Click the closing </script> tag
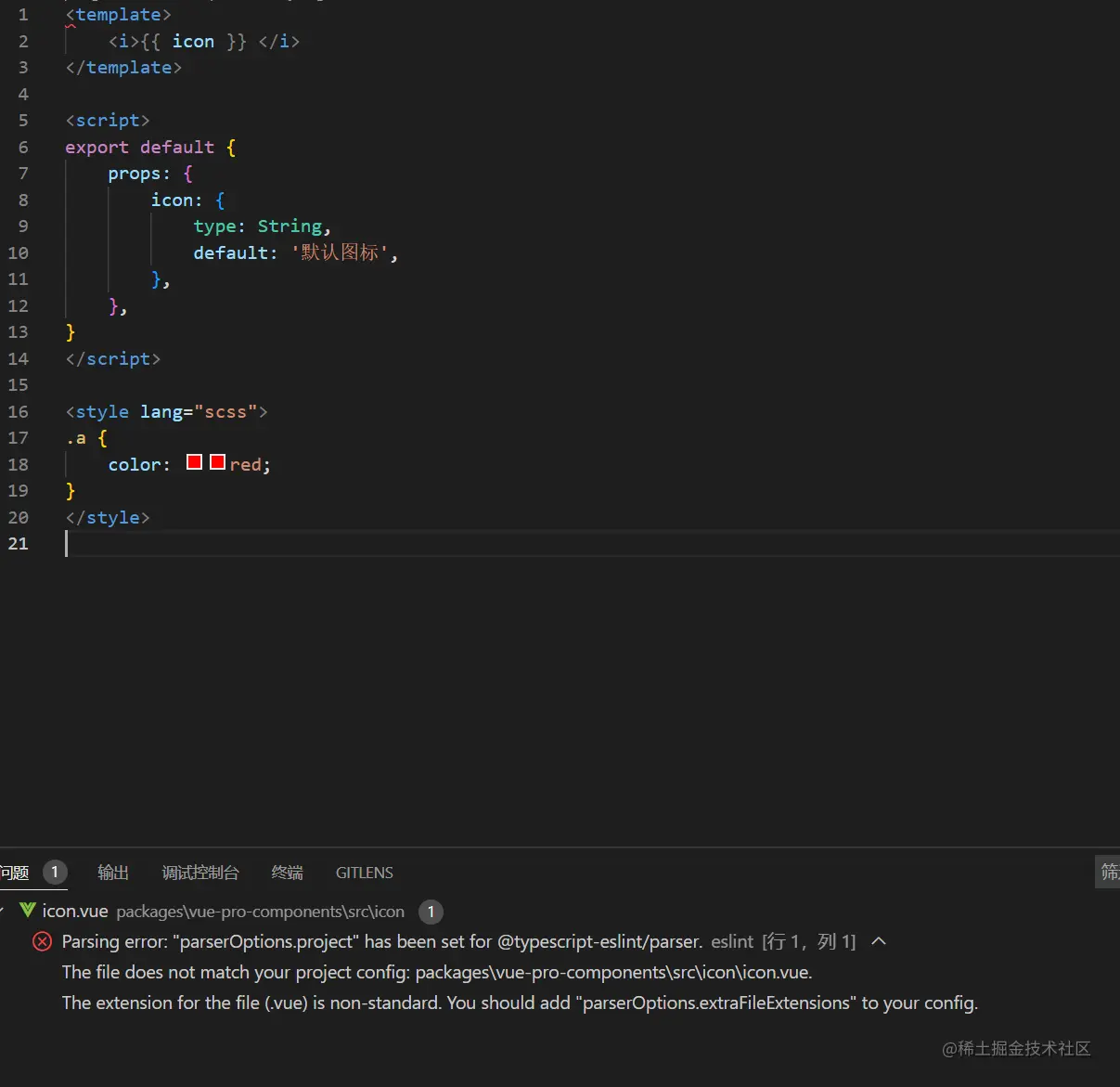Image resolution: width=1120 pixels, height=1087 pixels. coord(113,358)
